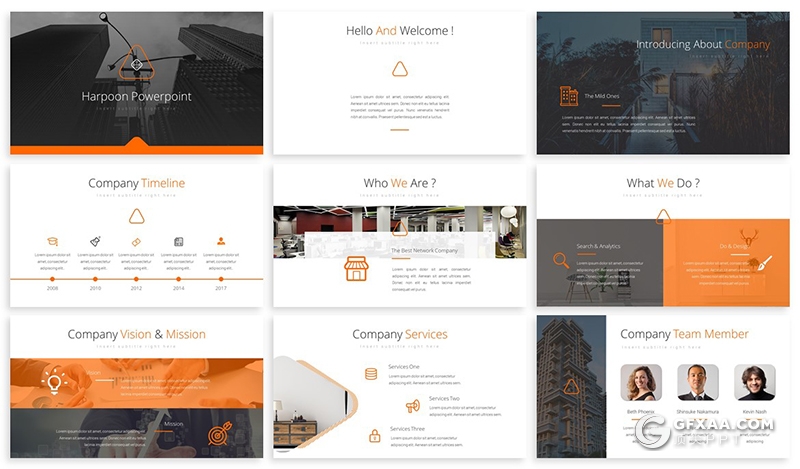The width and height of the screenshot is (800, 469).
Task: Click the padlock icon beside Services Three
Action: [375, 435]
